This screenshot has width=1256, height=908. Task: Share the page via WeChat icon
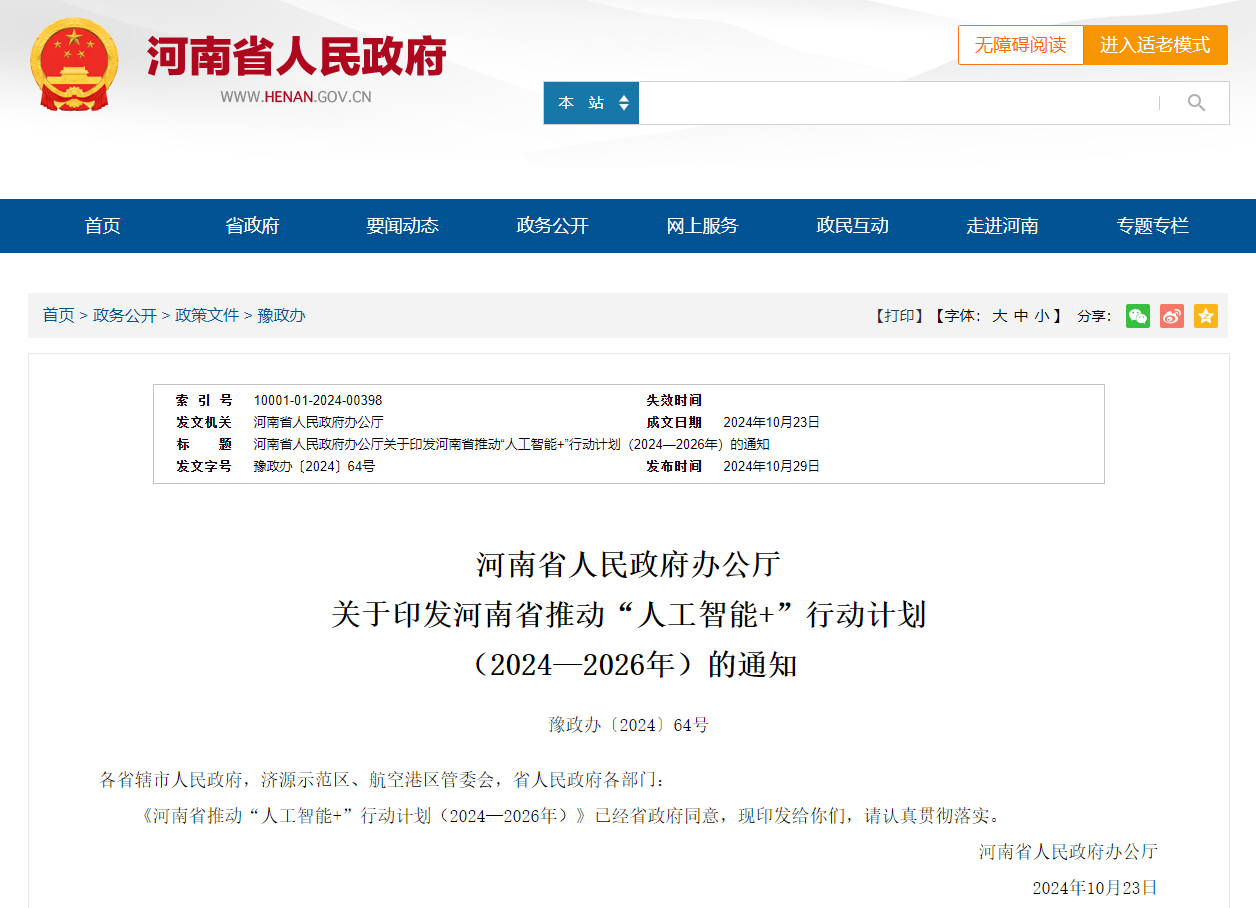[x=1138, y=316]
